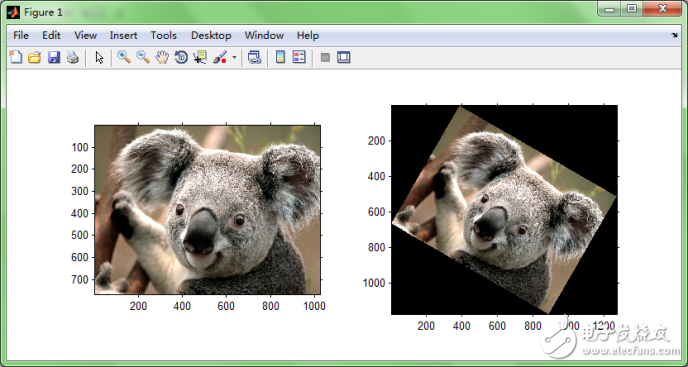The width and height of the screenshot is (688, 367).
Task: Choose the Rotate 3D tool
Action: click(x=181, y=58)
